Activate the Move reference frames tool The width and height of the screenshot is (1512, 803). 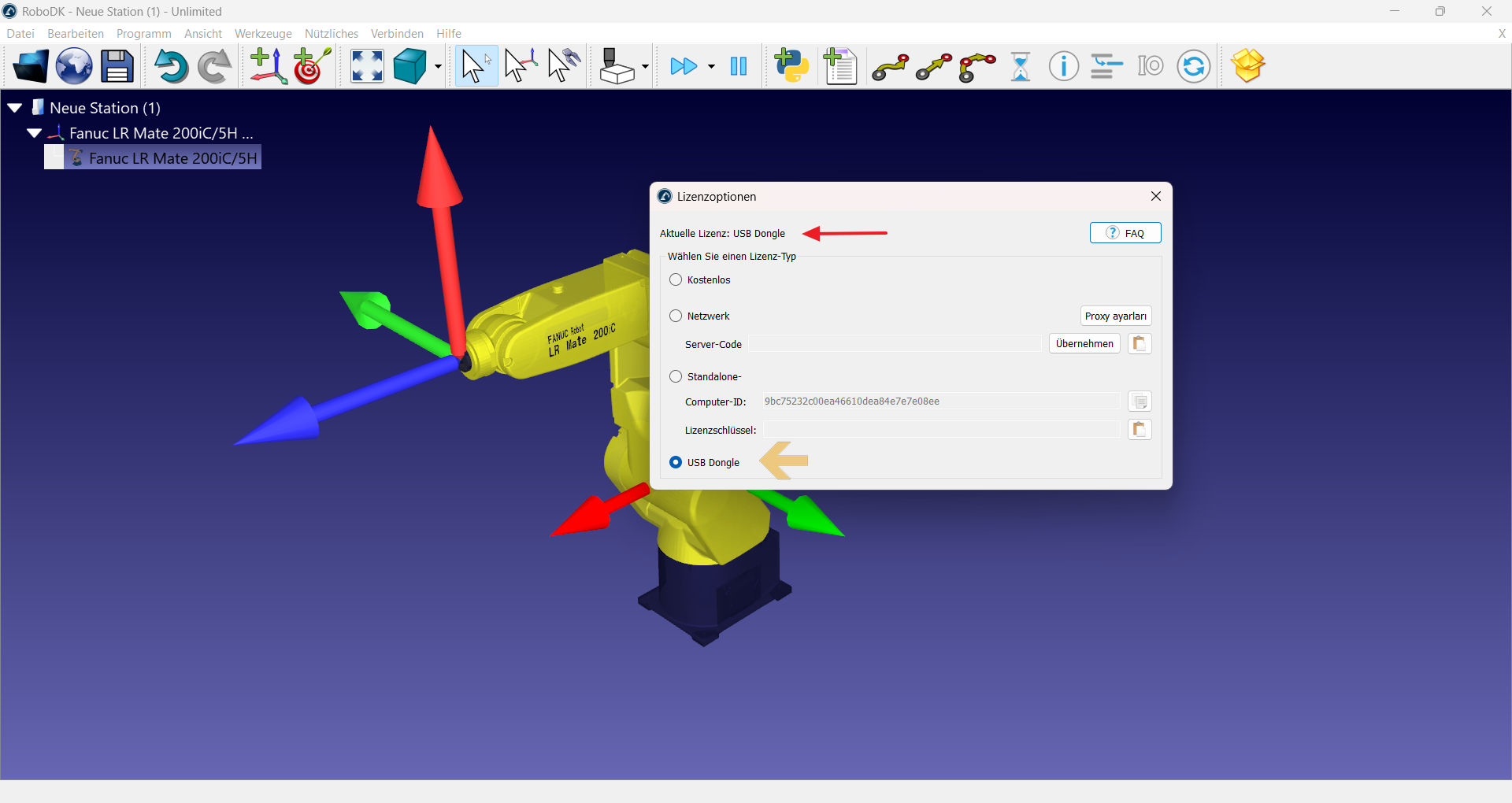520,66
